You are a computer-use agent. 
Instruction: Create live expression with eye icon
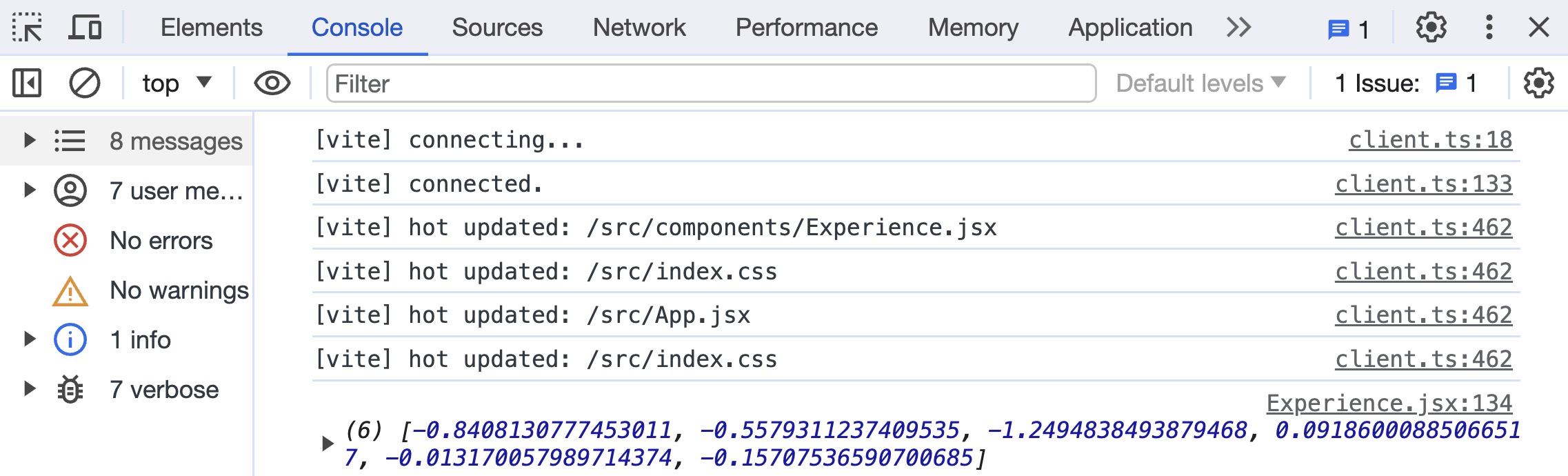pos(272,83)
